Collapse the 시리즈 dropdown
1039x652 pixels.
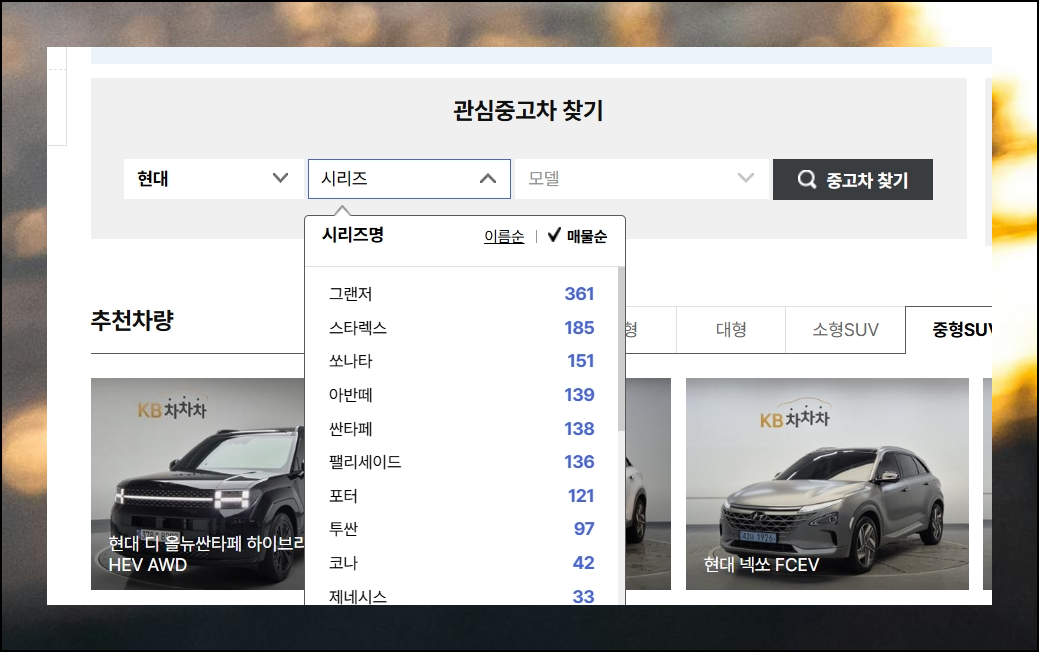tap(410, 179)
